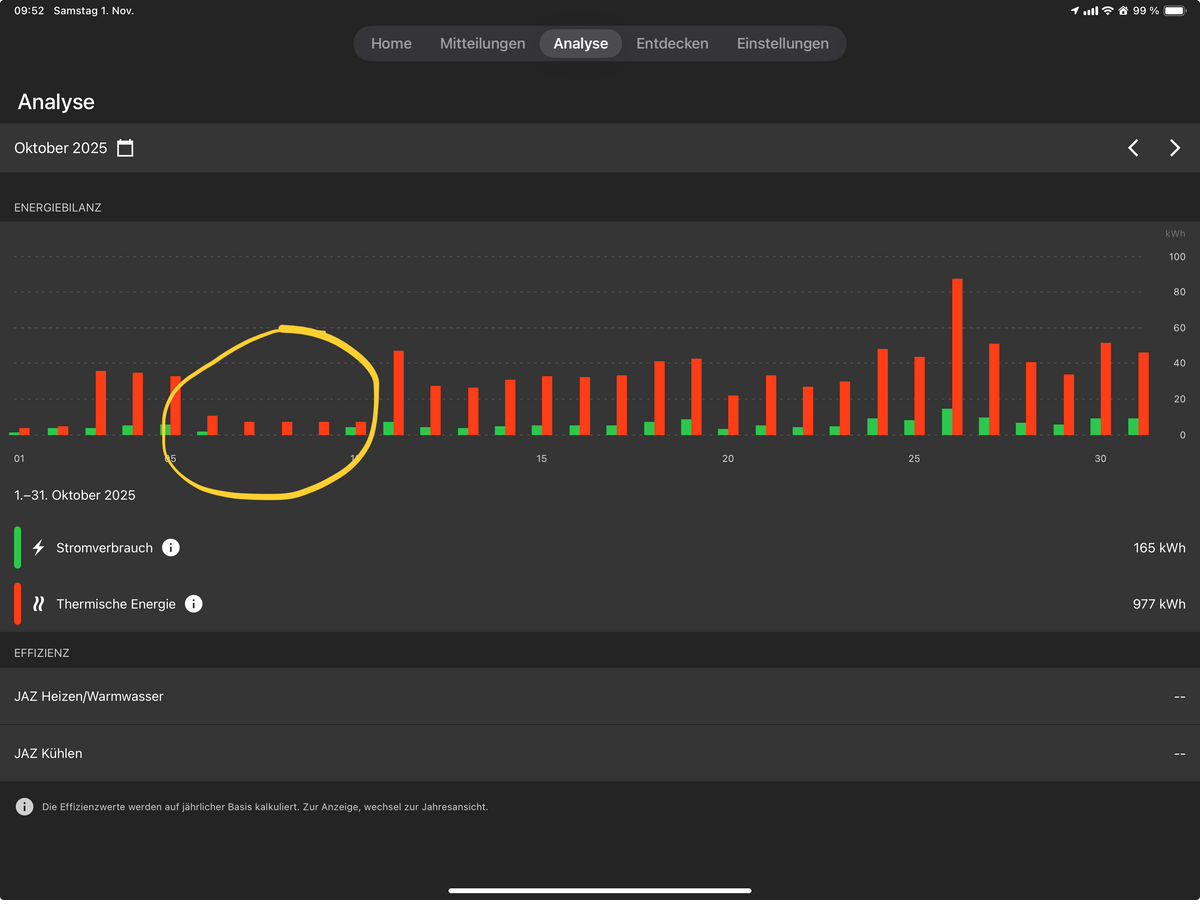This screenshot has height=900, width=1200.
Task: Tap the kWh unit label above chart axis
Action: tap(1175, 233)
